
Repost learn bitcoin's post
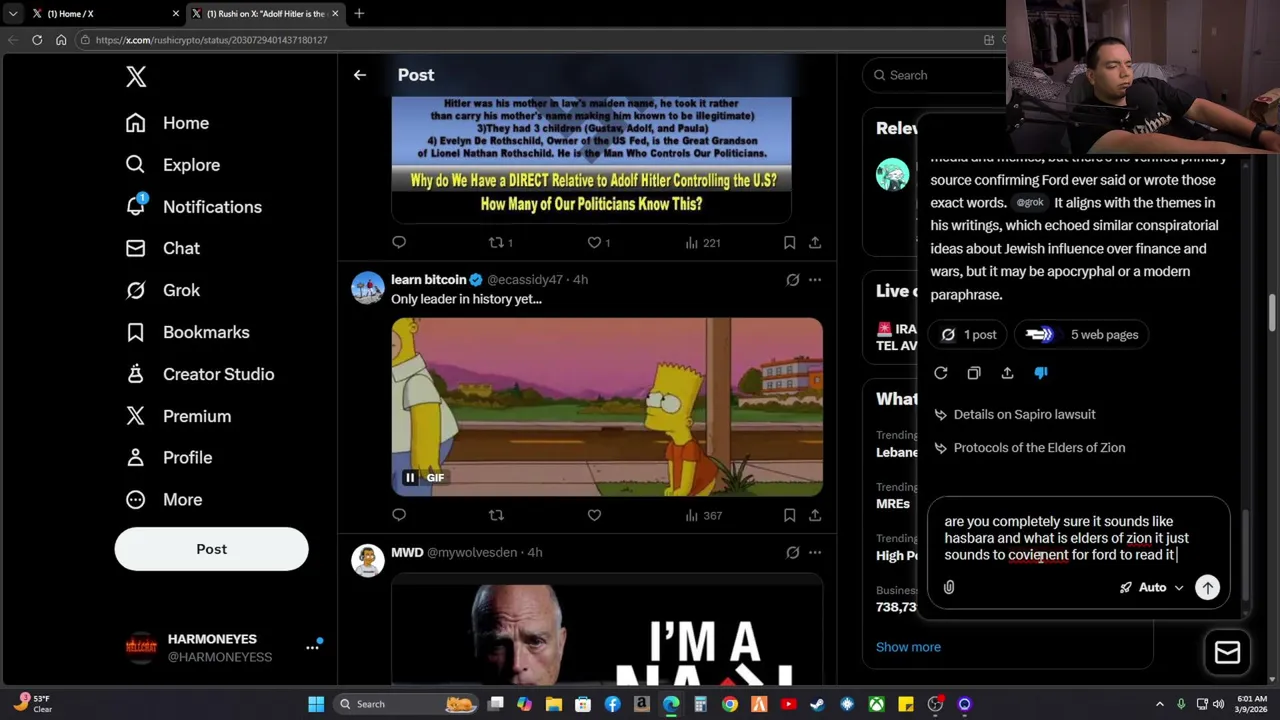(496, 515)
